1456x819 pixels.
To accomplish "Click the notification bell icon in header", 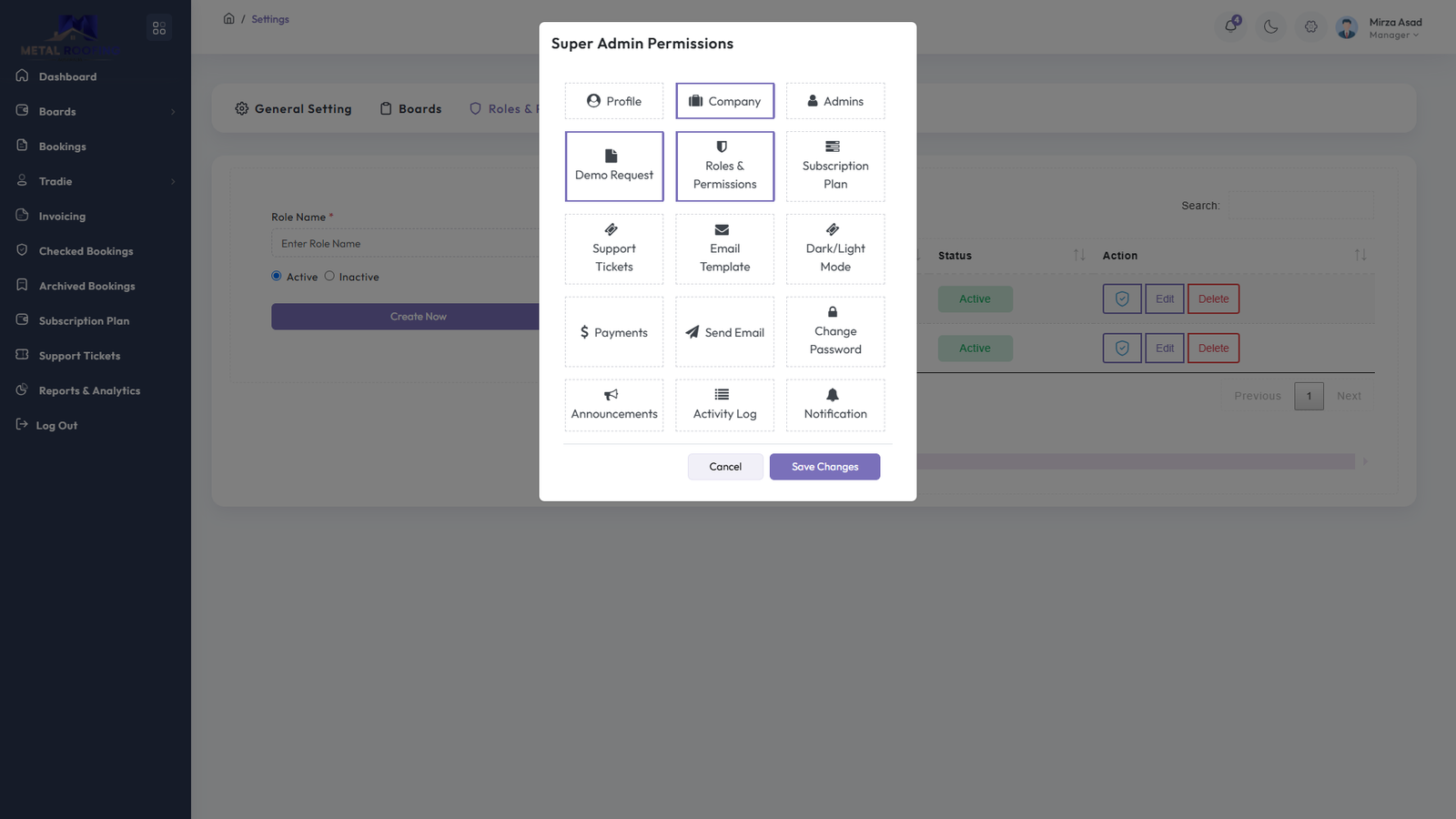I will (1231, 26).
